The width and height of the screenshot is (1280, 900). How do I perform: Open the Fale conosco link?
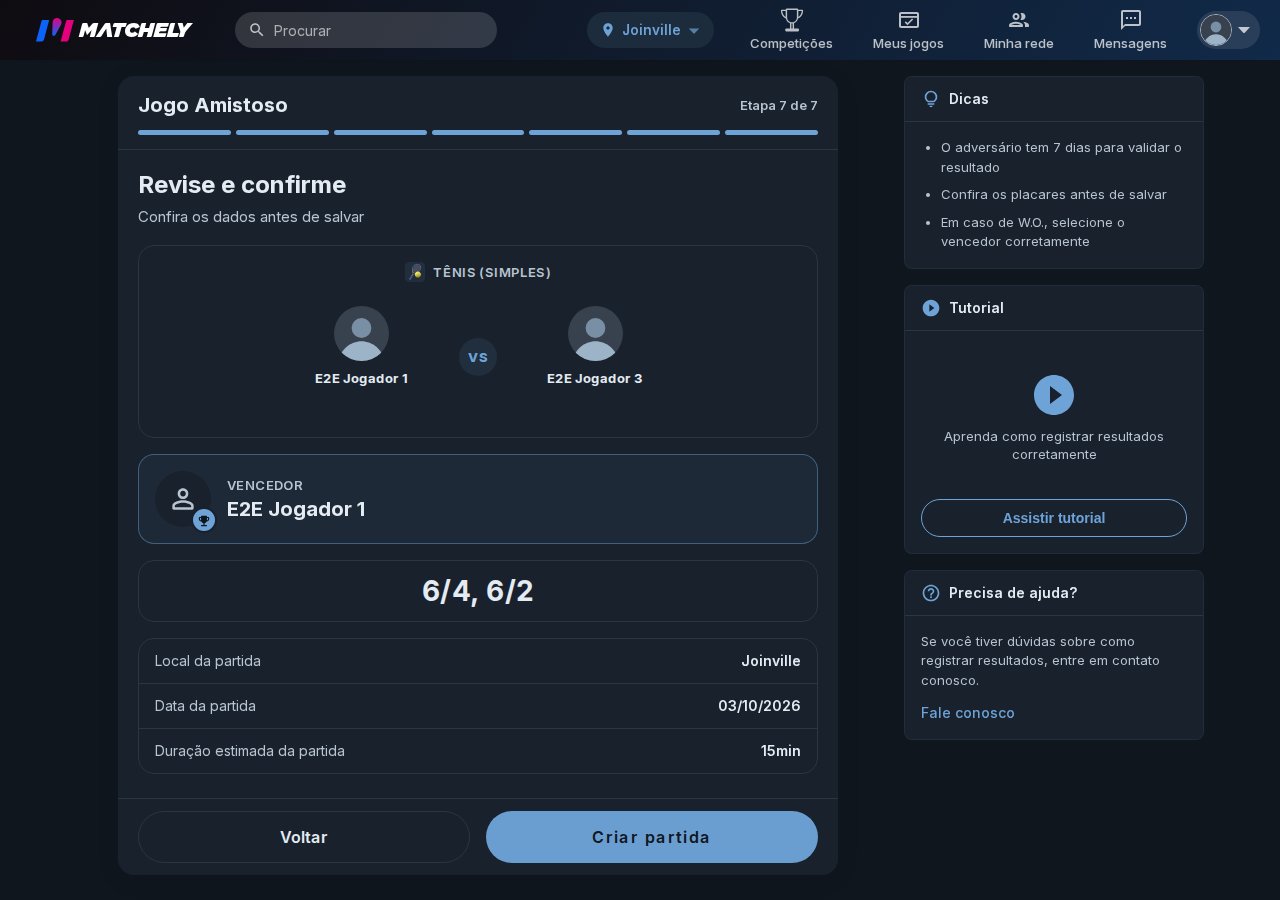pos(968,713)
